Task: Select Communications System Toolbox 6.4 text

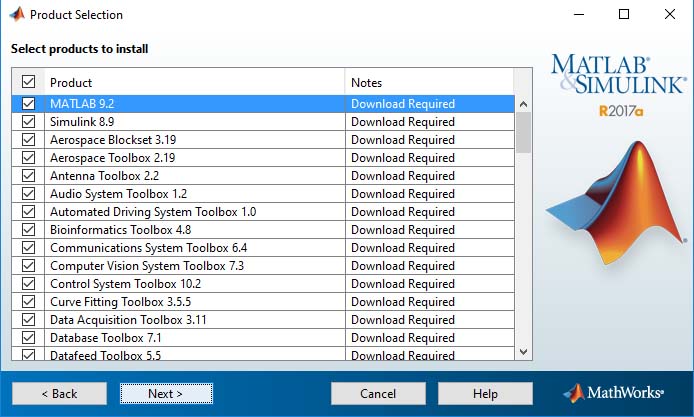Action: click(149, 248)
